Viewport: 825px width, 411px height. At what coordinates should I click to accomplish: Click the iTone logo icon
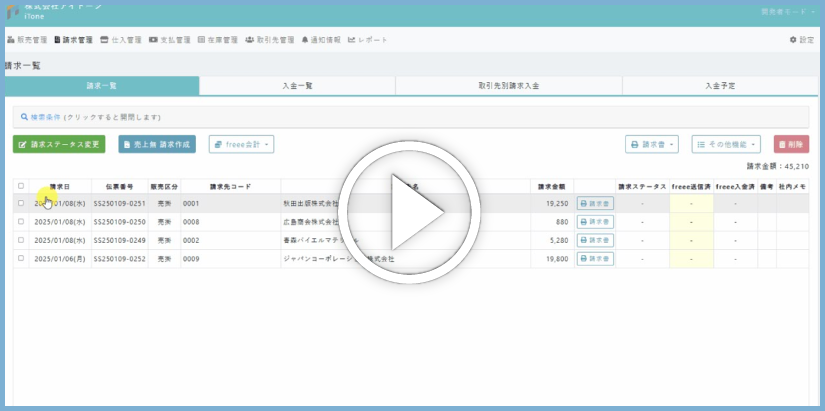(13, 12)
